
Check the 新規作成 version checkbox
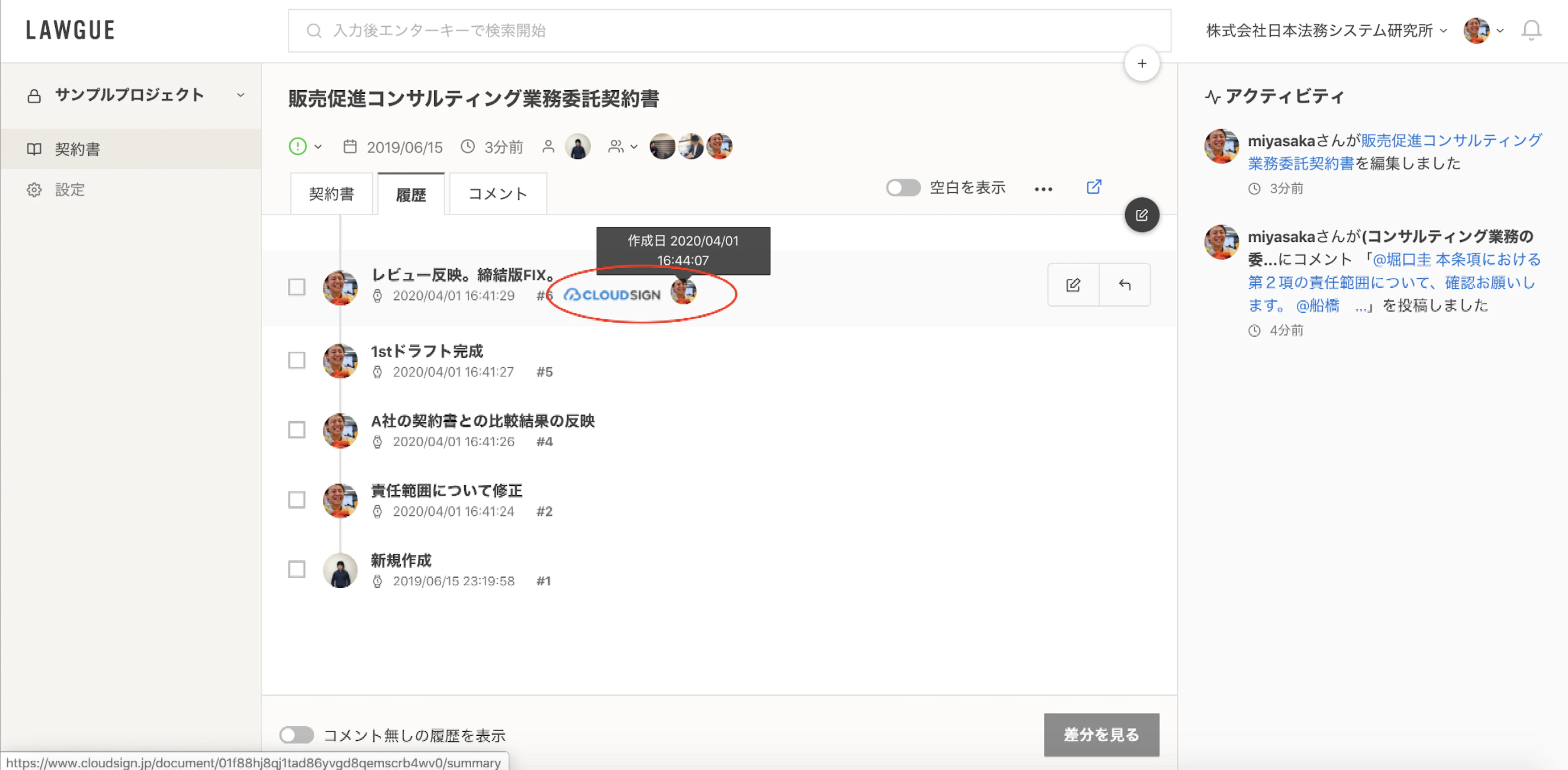(x=297, y=570)
